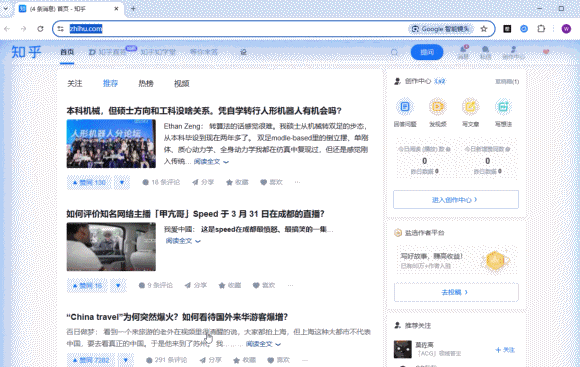Open the 写文章 article icon
Image resolution: width=580 pixels, height=367 pixels.
(470, 107)
